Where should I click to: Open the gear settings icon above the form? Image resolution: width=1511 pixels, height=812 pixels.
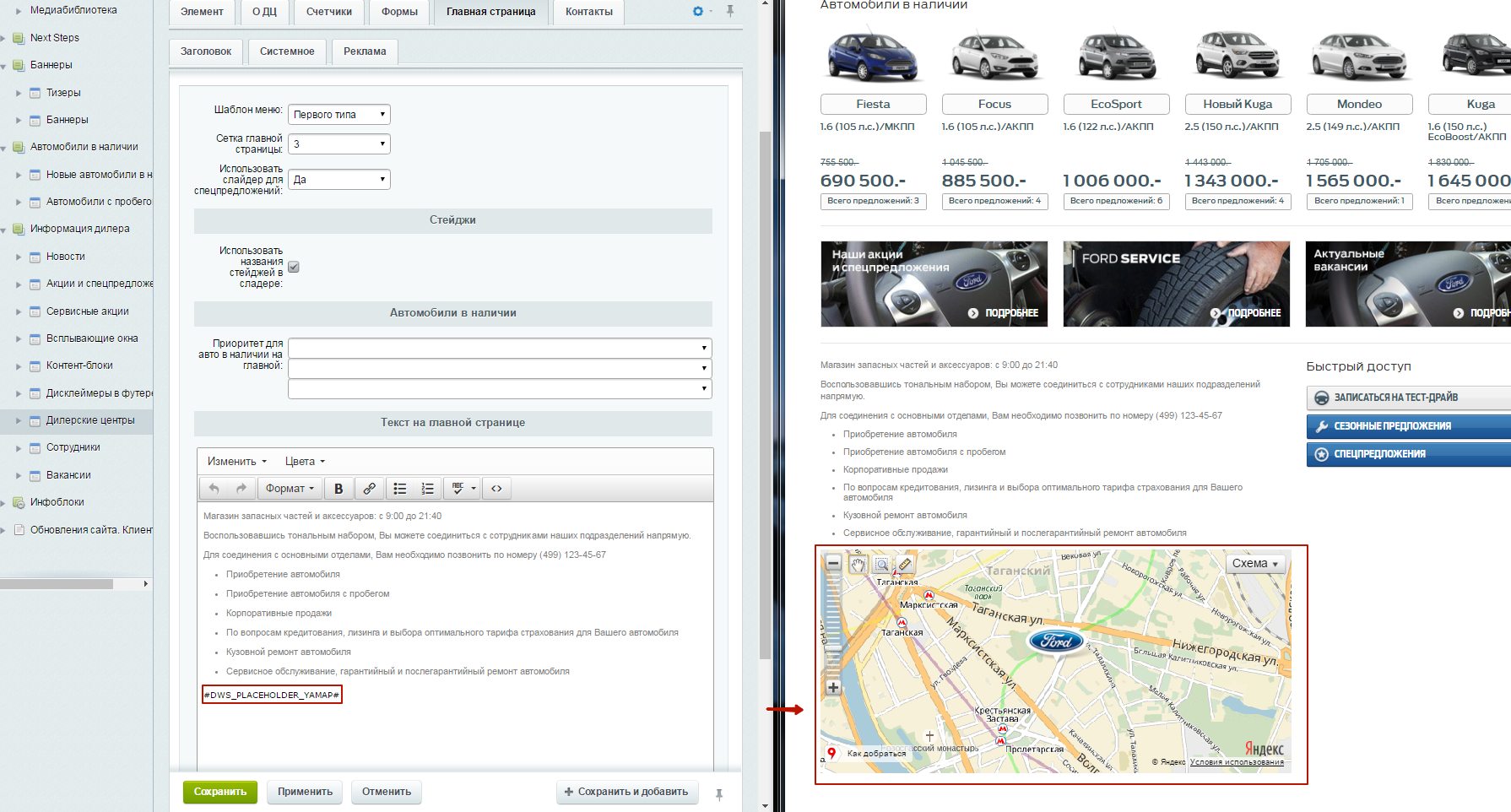pyautogui.click(x=698, y=11)
